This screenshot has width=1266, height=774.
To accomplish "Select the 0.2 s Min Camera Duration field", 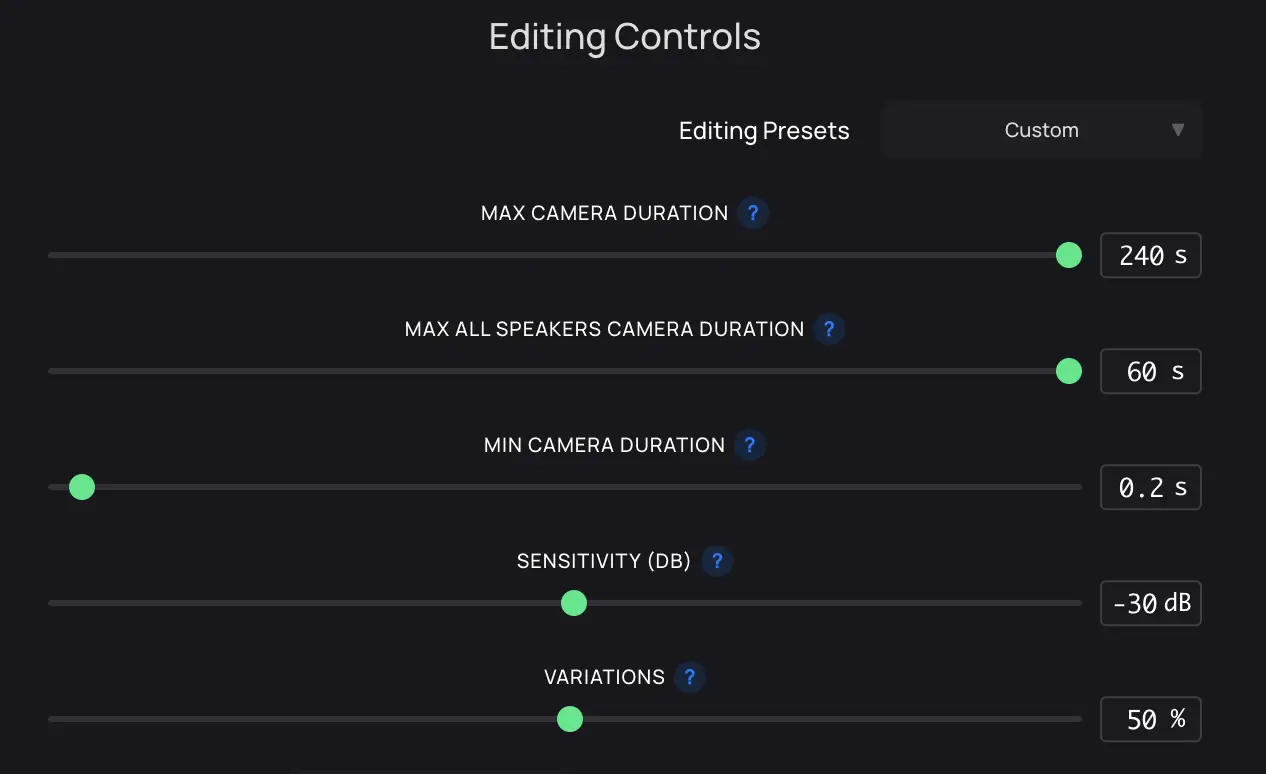I will coord(1150,487).
